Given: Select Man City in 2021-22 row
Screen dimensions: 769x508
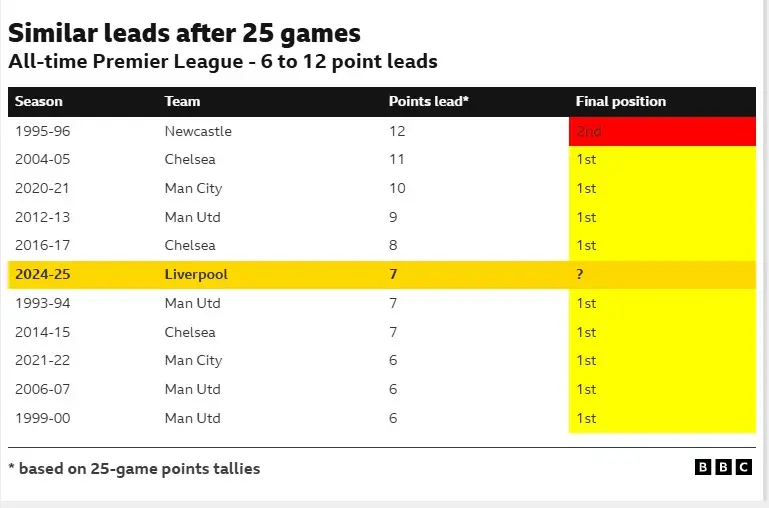Looking at the screenshot, I should pyautogui.click(x=193, y=360).
